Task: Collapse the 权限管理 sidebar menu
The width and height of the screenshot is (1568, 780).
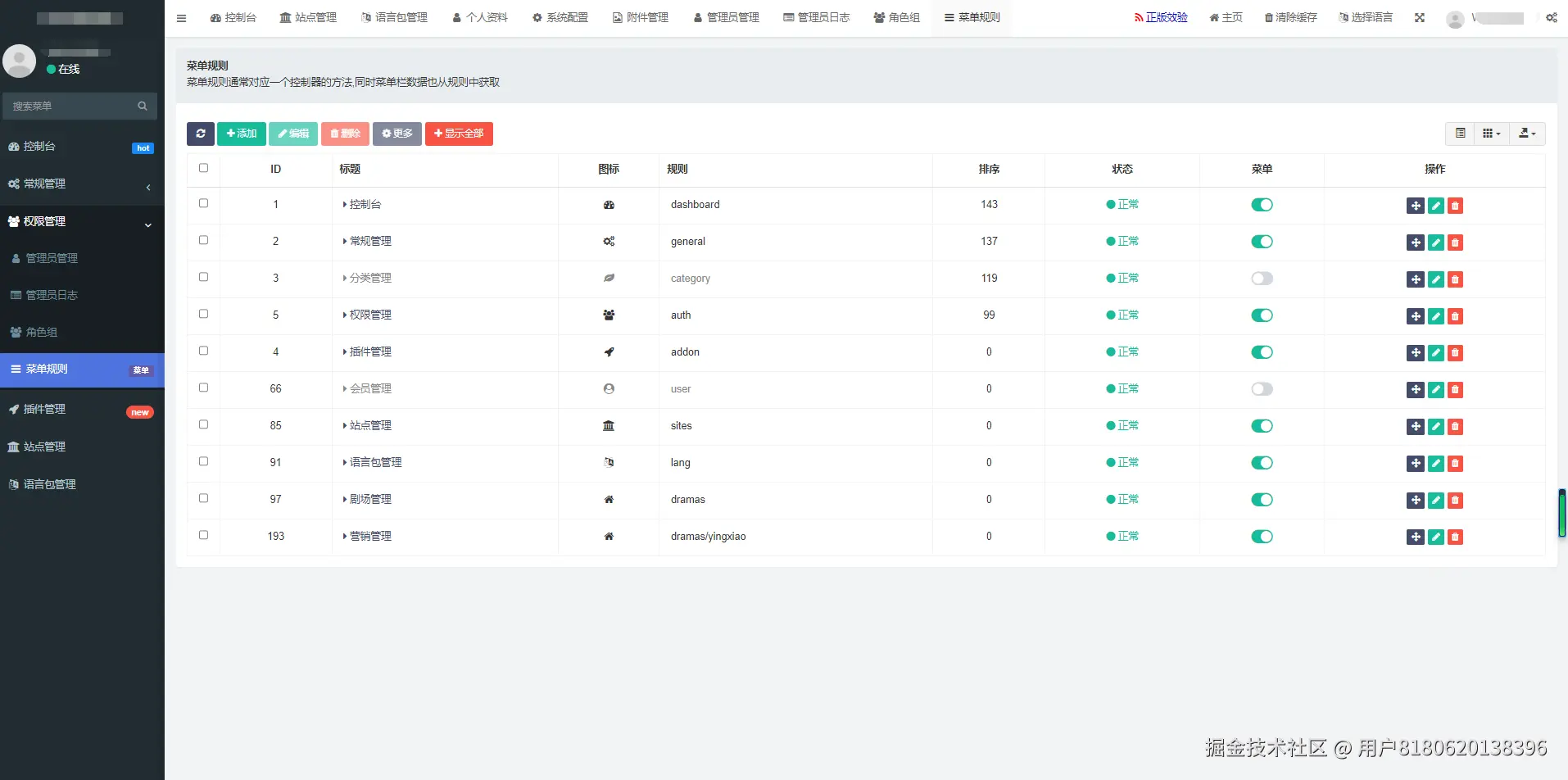Action: coord(82,222)
